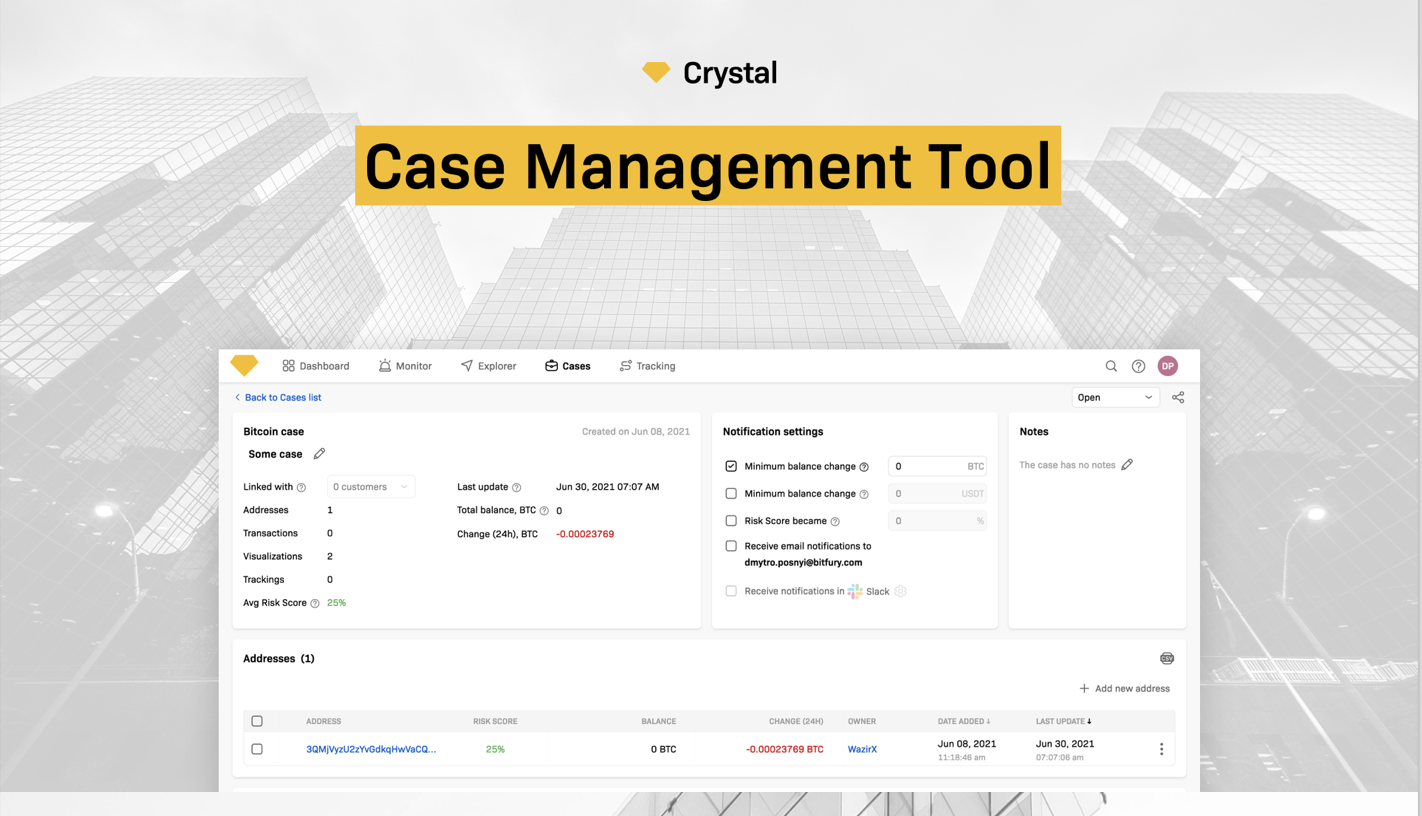Click the Crystal diamond logo

pyautogui.click(x=244, y=364)
